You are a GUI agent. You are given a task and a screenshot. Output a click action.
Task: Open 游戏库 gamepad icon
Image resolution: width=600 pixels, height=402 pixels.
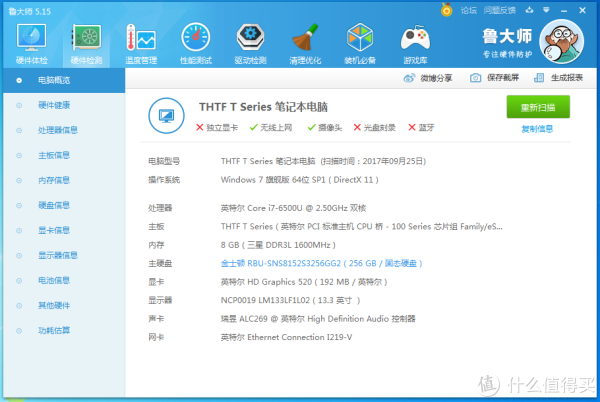click(x=415, y=44)
